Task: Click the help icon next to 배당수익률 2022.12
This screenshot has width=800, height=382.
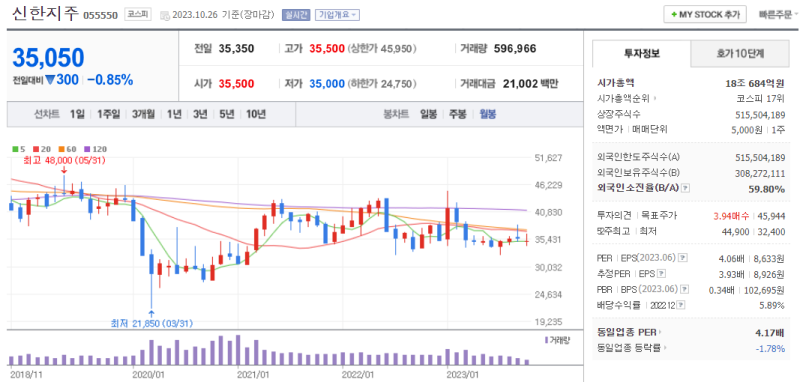Action: [682, 305]
